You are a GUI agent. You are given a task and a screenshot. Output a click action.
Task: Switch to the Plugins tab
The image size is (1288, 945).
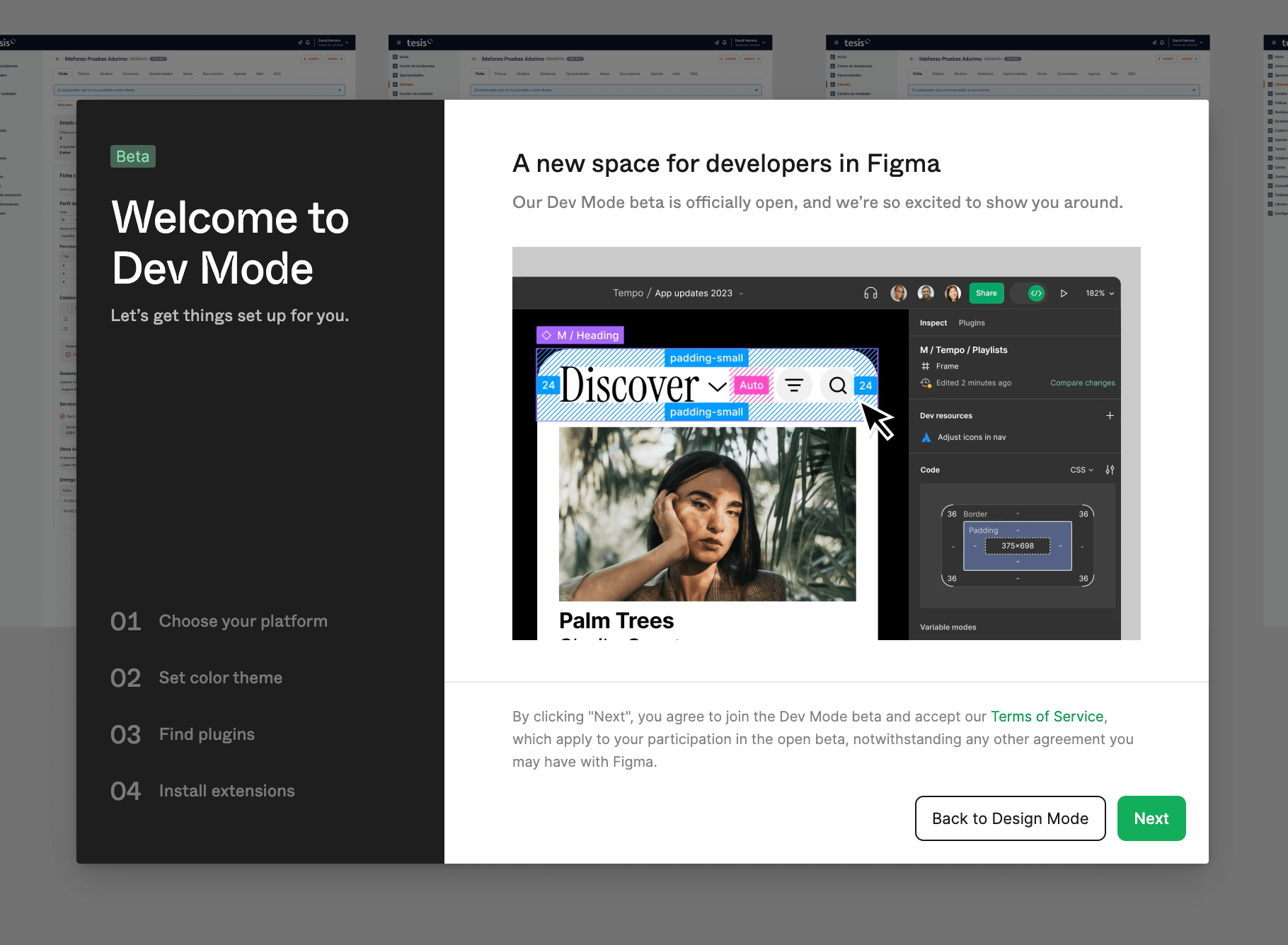(971, 323)
